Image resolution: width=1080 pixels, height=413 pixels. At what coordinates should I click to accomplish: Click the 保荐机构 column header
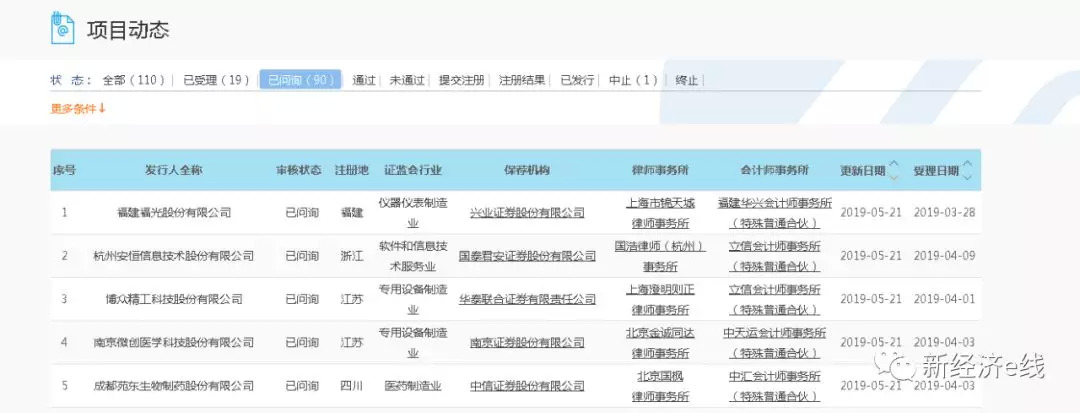[527, 171]
